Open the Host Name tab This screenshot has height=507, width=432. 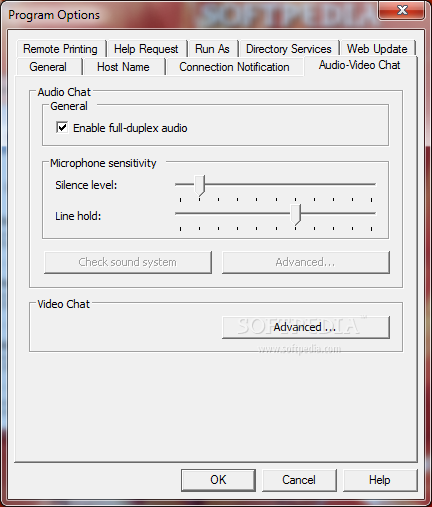tap(123, 67)
